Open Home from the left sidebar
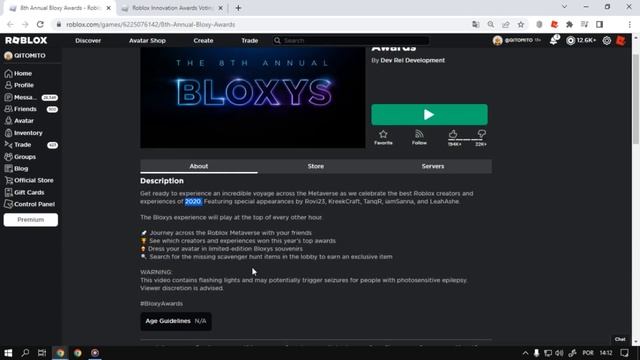Image resolution: width=640 pixels, height=360 pixels. pos(18,73)
